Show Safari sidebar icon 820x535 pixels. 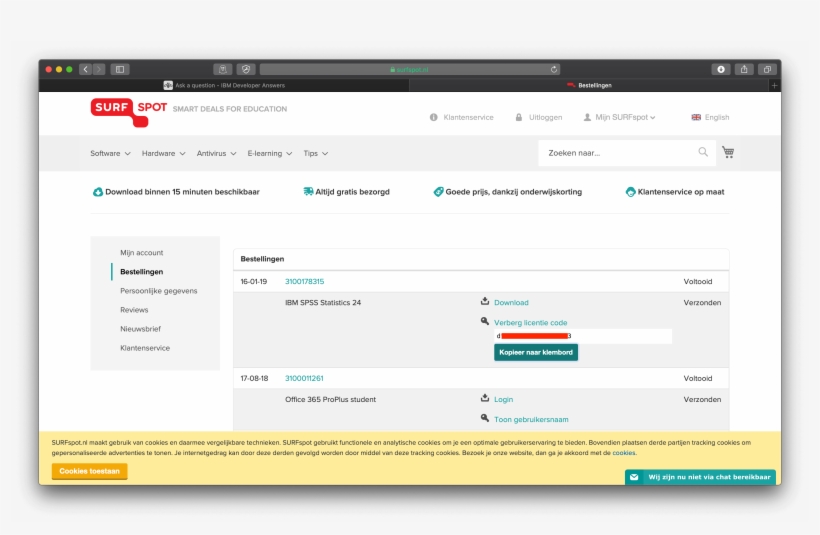point(120,69)
